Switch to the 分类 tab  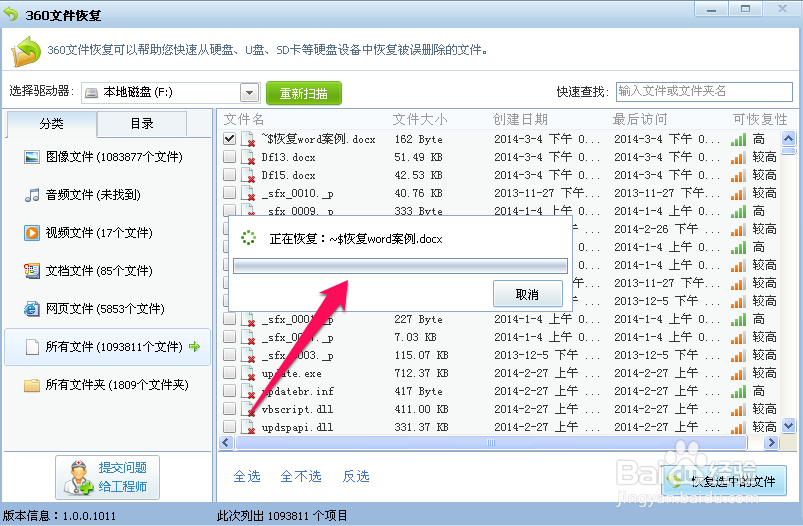51,123
